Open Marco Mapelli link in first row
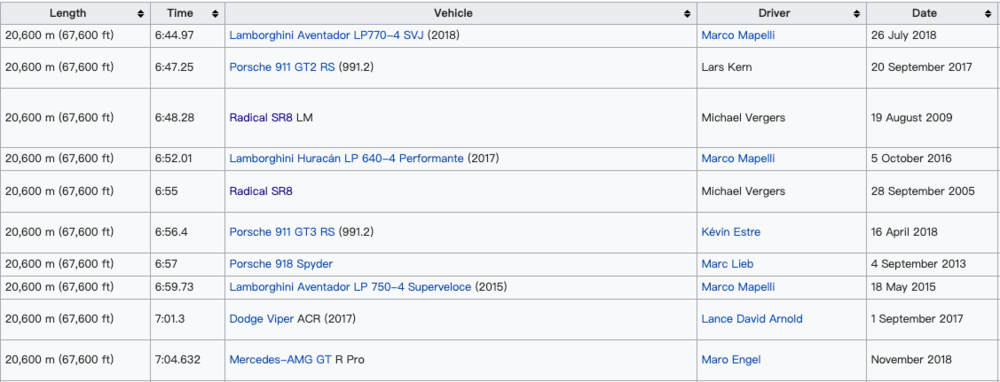This screenshot has width=1000, height=382. pyautogui.click(x=738, y=36)
